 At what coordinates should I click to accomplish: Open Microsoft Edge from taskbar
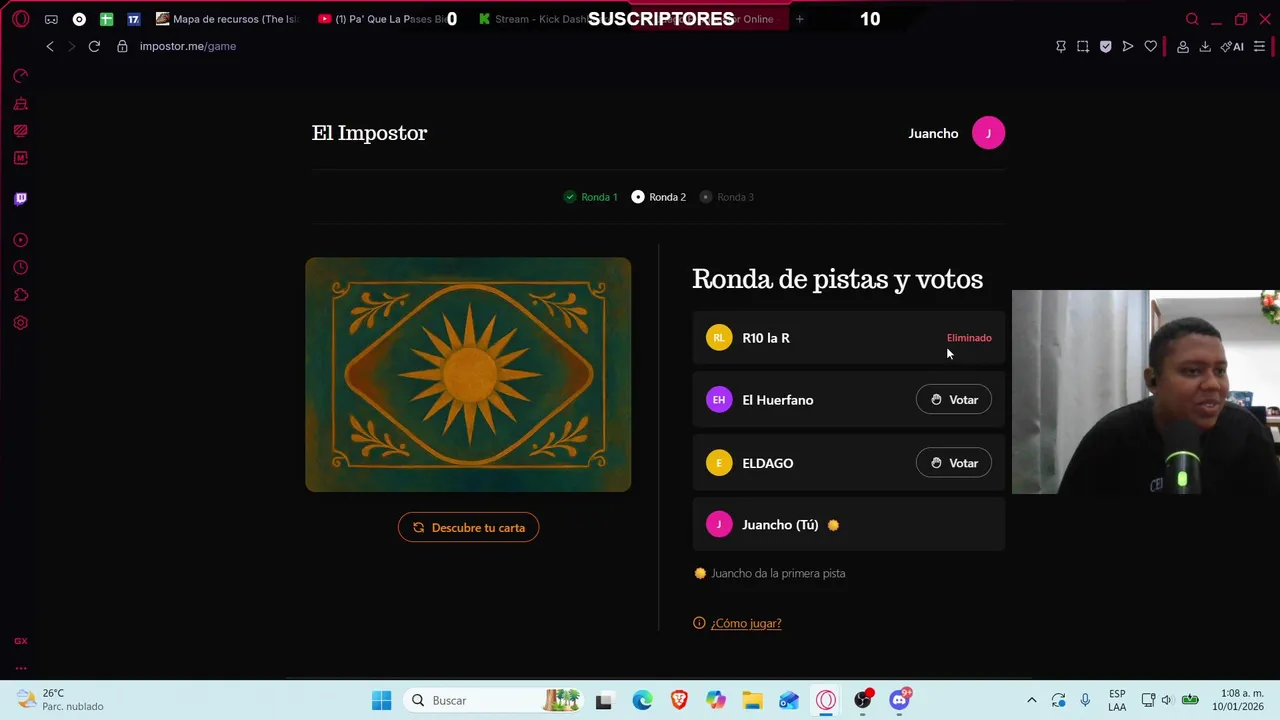(x=642, y=700)
